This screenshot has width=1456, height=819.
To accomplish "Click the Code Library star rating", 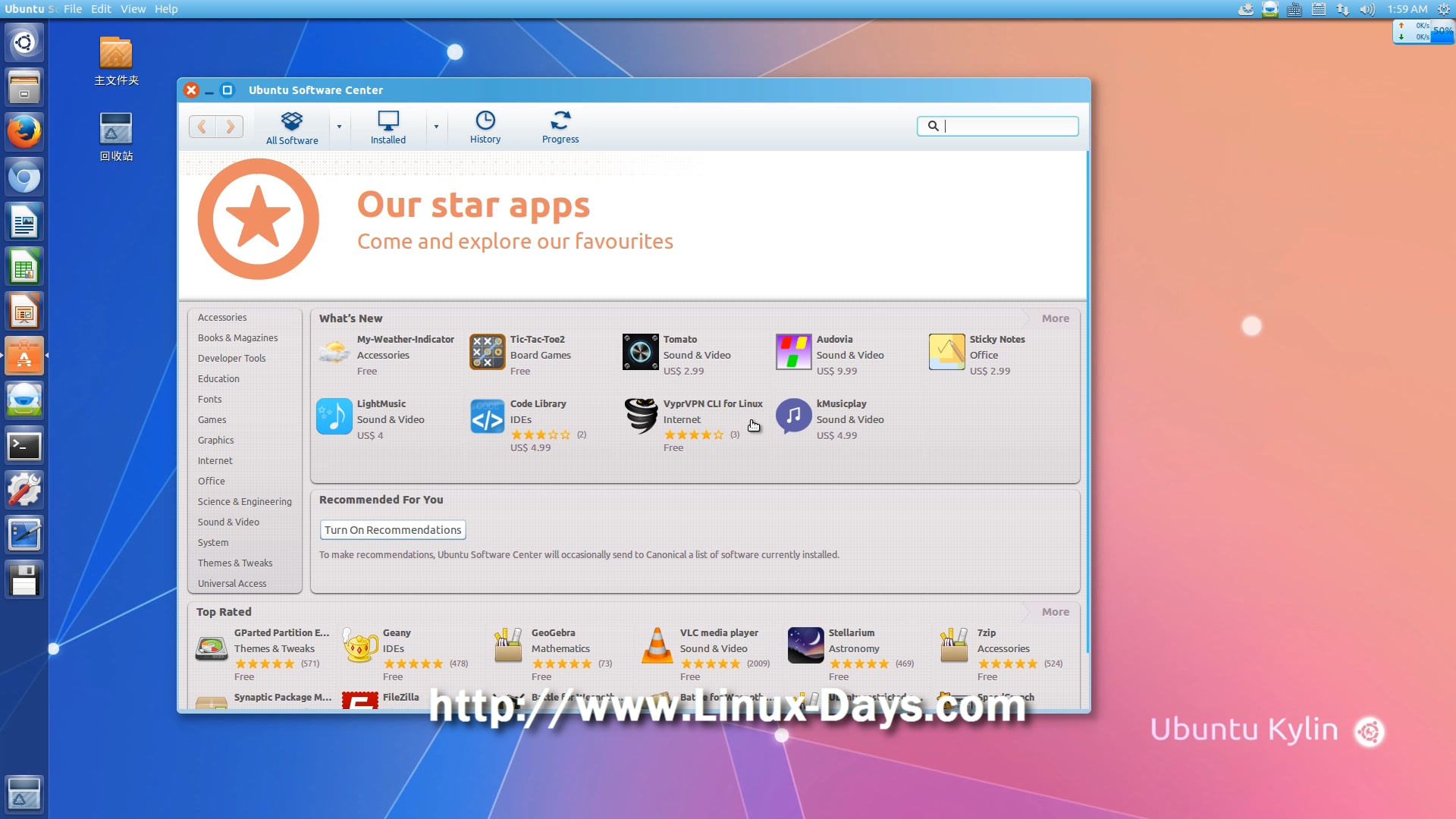I will point(540,435).
